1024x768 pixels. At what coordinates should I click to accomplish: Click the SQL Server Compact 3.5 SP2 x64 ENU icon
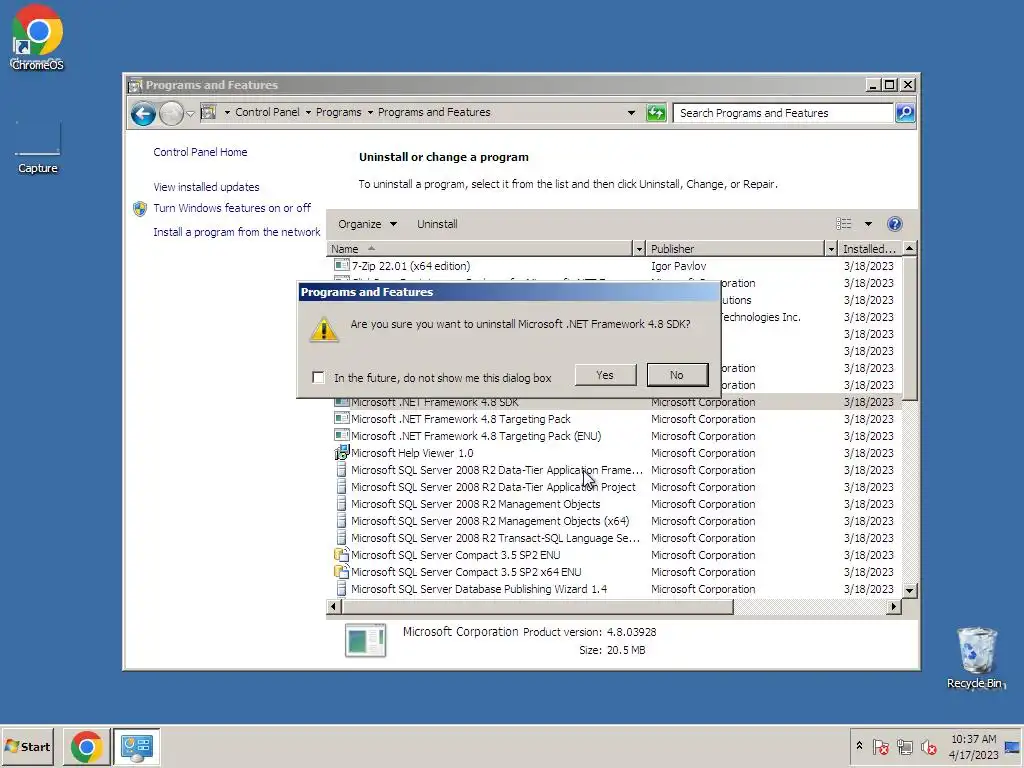(342, 571)
